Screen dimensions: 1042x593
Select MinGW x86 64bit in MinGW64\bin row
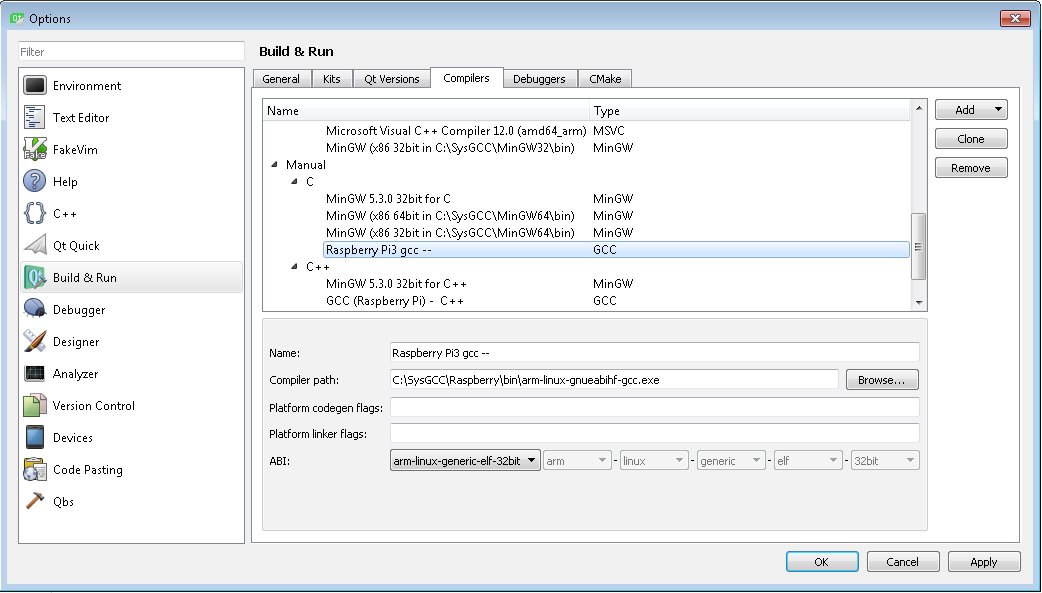450,215
